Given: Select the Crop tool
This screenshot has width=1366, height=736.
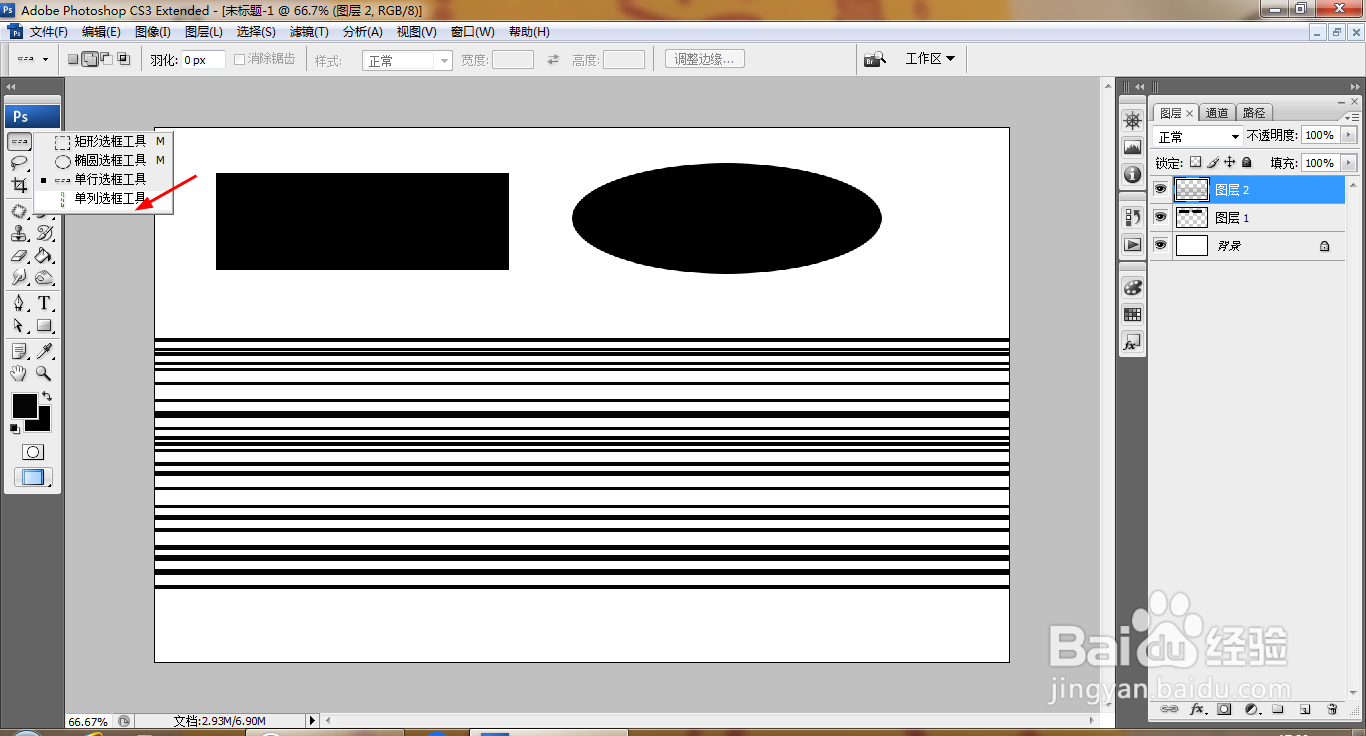Looking at the screenshot, I should [x=19, y=185].
